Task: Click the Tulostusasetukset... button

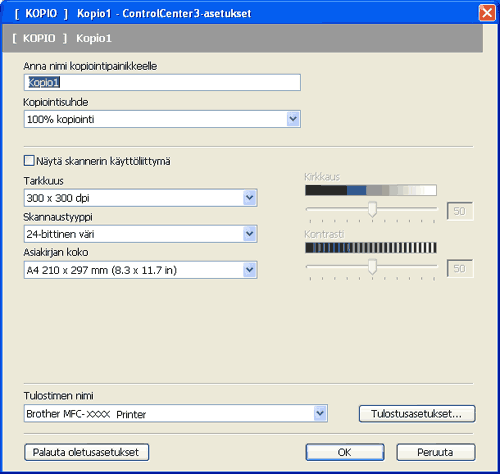Action: [x=417, y=414]
